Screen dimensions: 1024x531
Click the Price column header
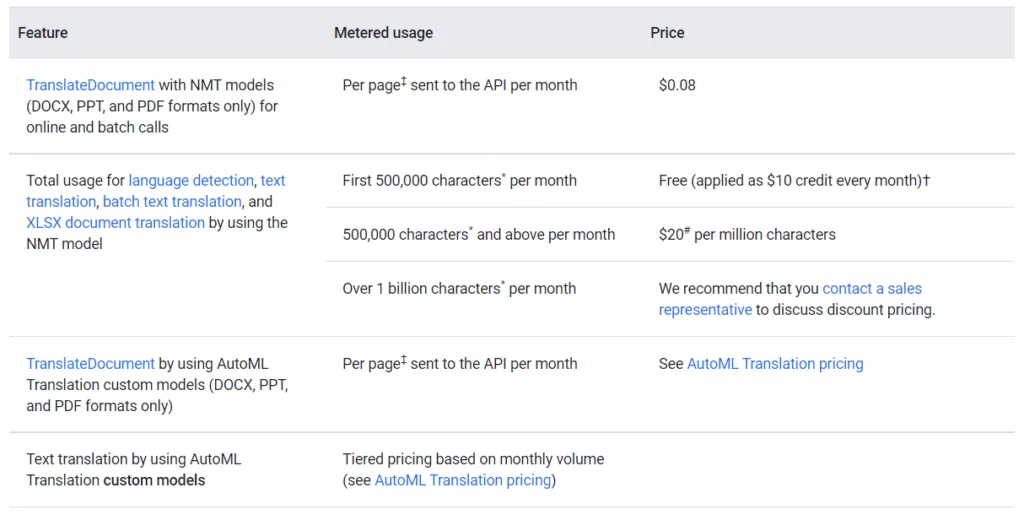pyautogui.click(x=667, y=33)
